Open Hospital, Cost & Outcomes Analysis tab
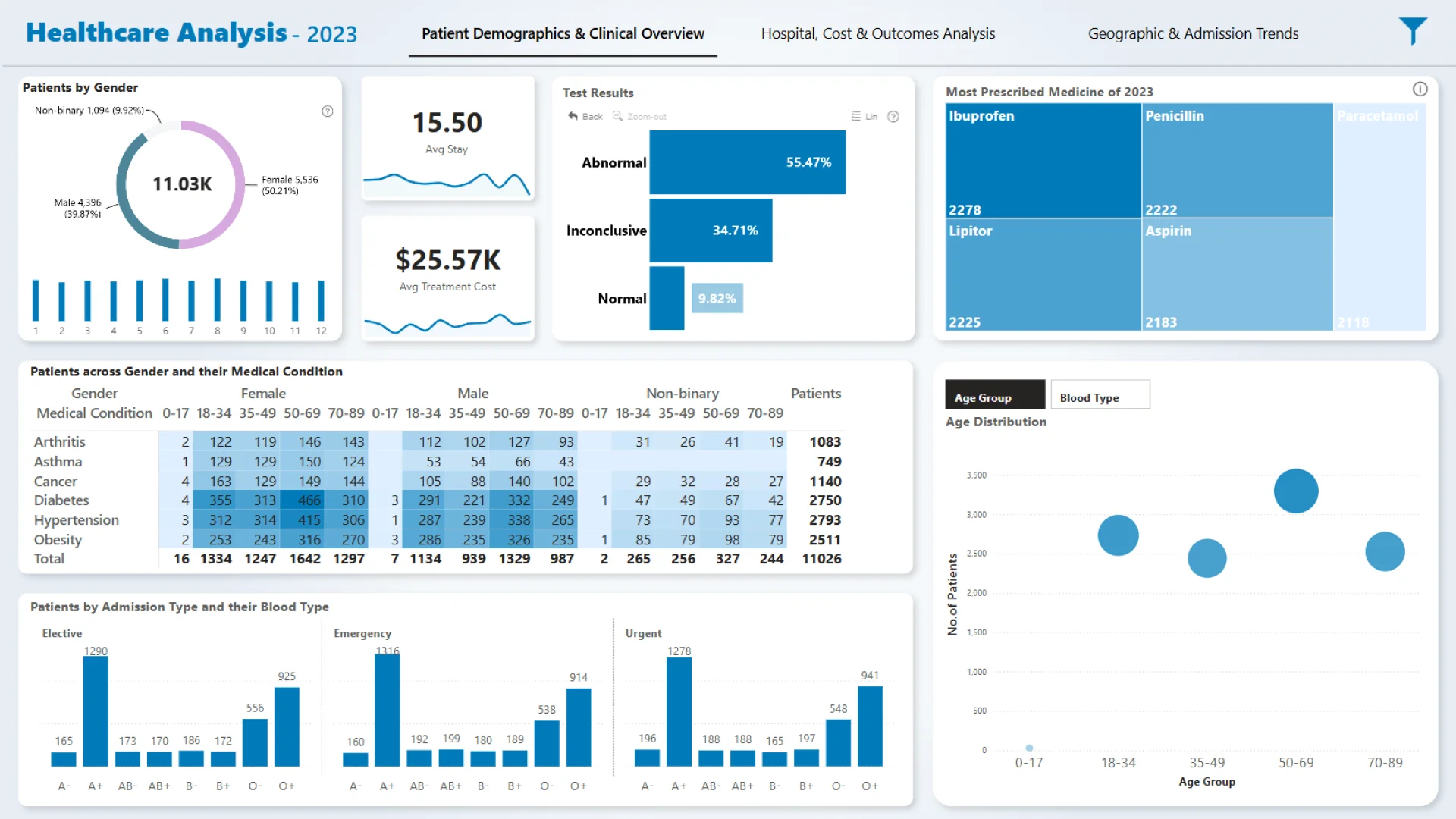Image resolution: width=1456 pixels, height=819 pixels. (877, 33)
